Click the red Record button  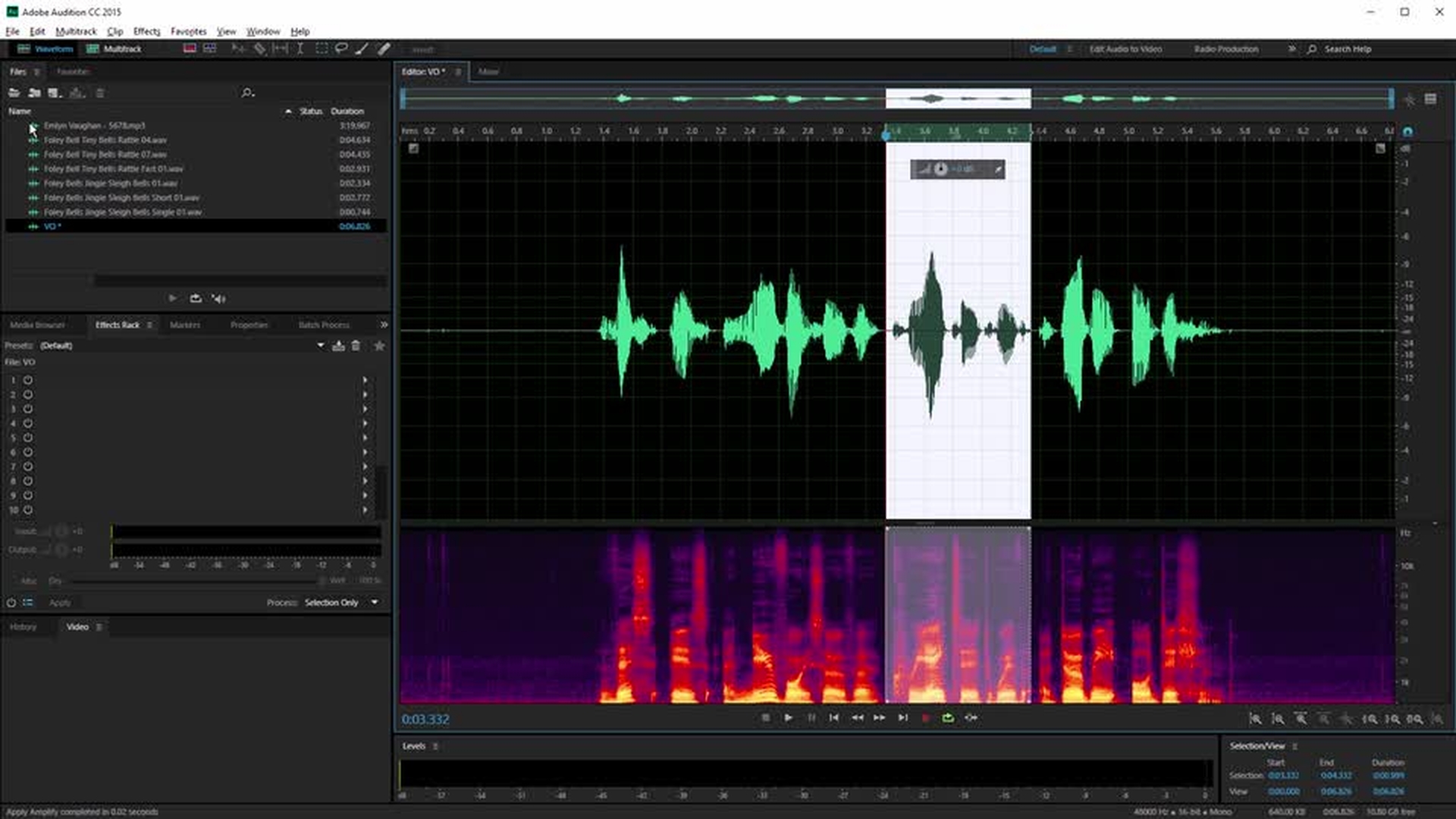point(925,717)
